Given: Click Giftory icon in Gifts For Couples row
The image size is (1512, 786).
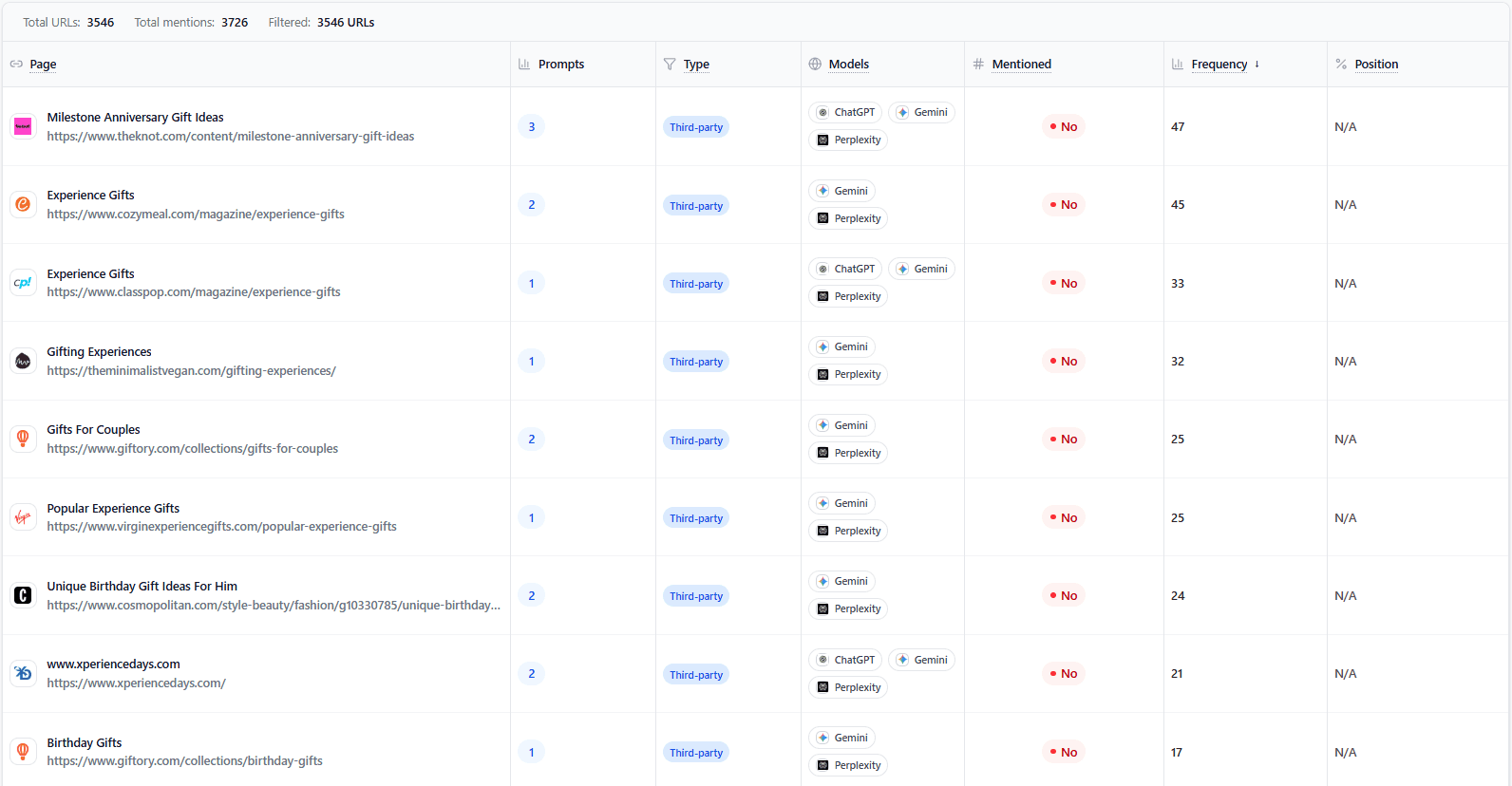Looking at the screenshot, I should pos(23,439).
